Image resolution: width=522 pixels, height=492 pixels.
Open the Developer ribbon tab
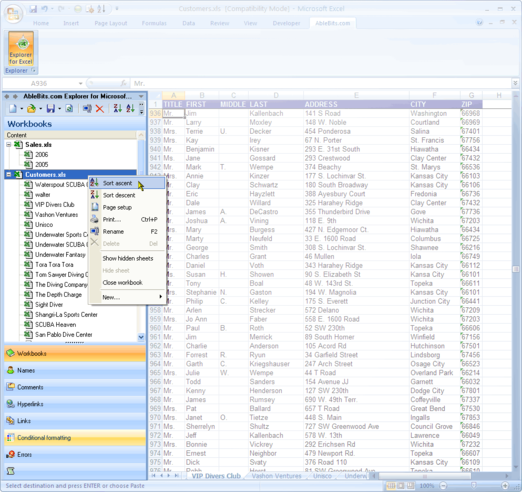[x=286, y=23]
